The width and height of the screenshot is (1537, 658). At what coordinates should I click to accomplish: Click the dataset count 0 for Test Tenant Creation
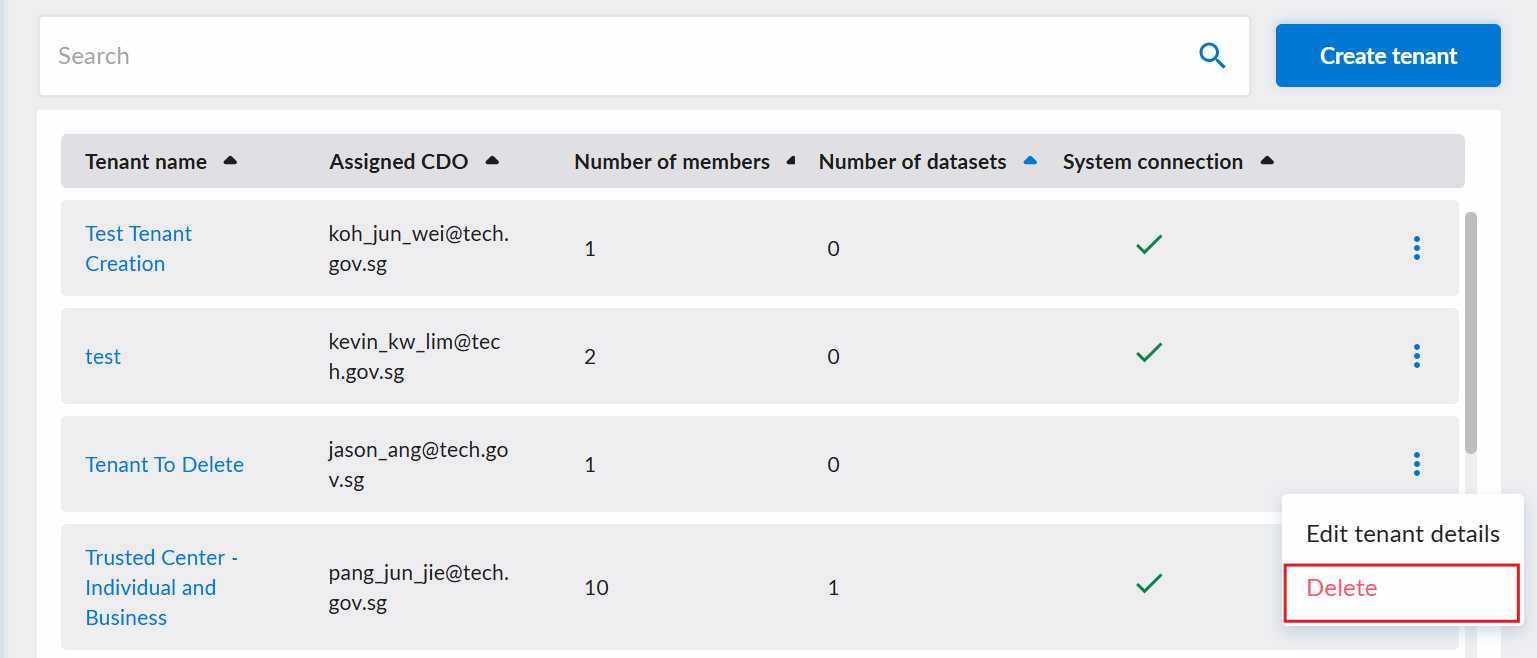pos(833,249)
